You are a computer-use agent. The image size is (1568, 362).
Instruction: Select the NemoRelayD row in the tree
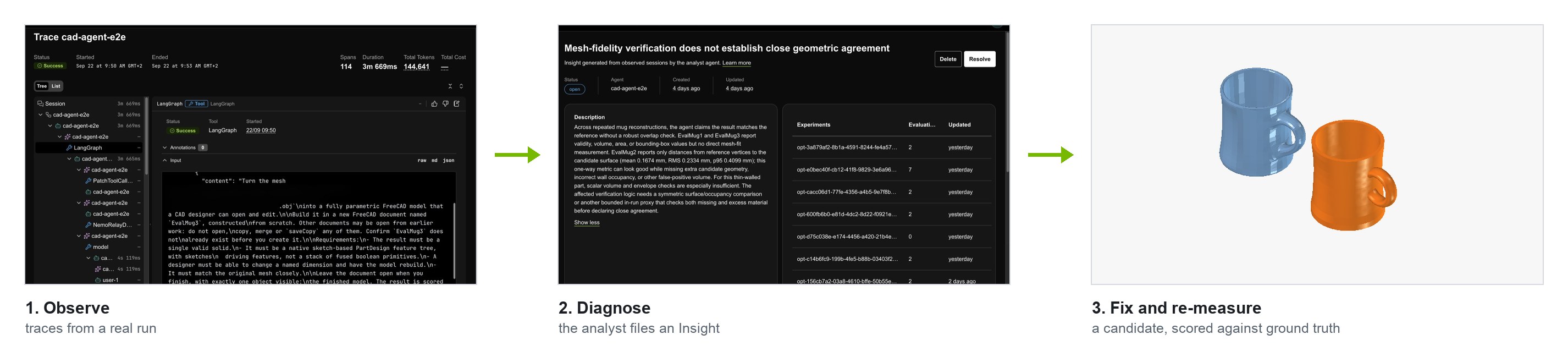tap(89, 225)
